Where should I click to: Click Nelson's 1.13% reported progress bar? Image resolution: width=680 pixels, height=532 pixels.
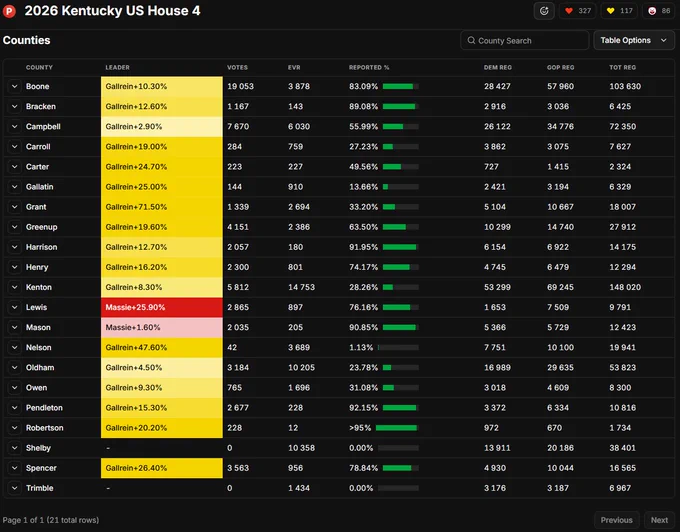click(398, 347)
